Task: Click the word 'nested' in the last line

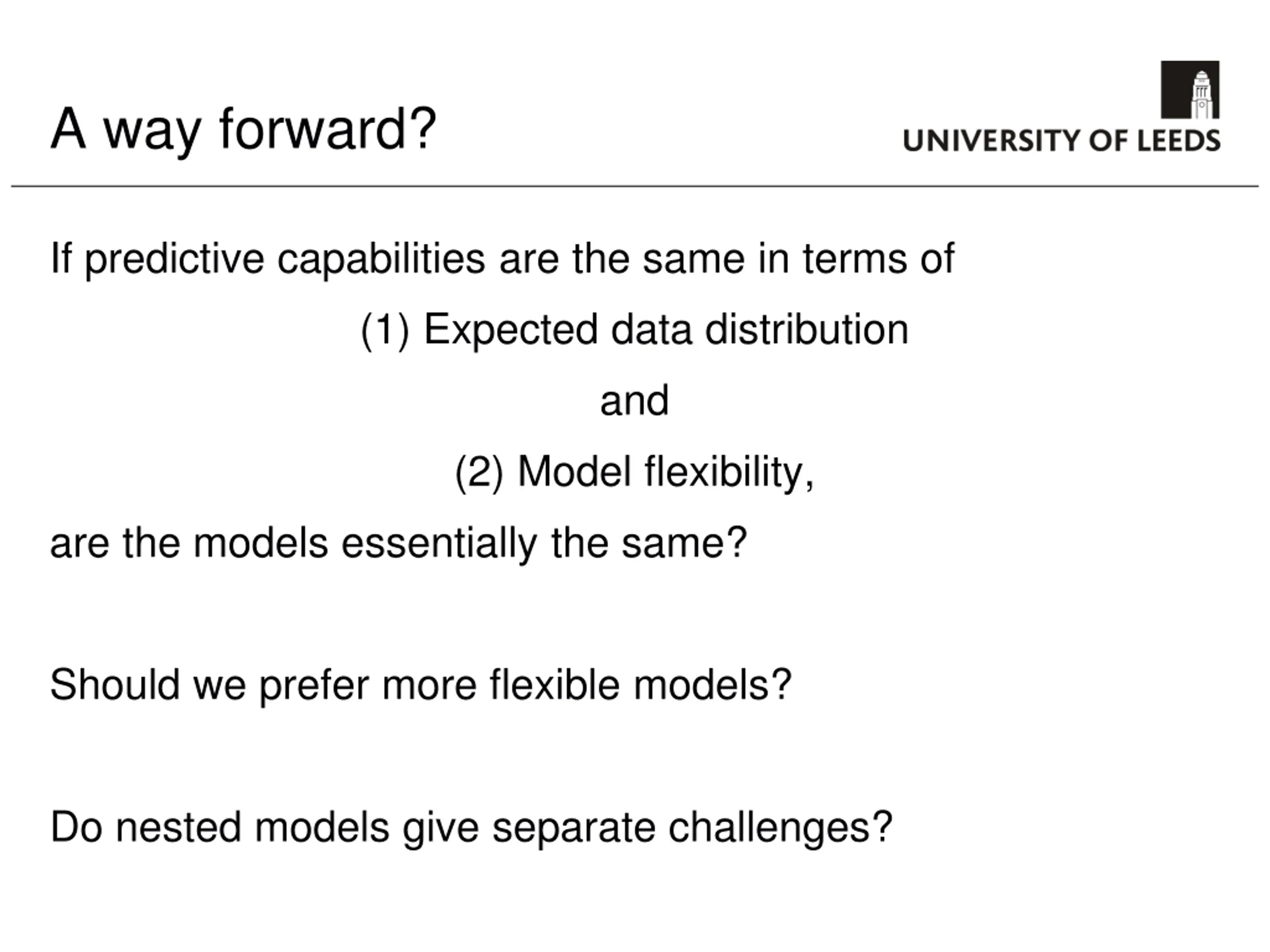Action: pos(179,828)
